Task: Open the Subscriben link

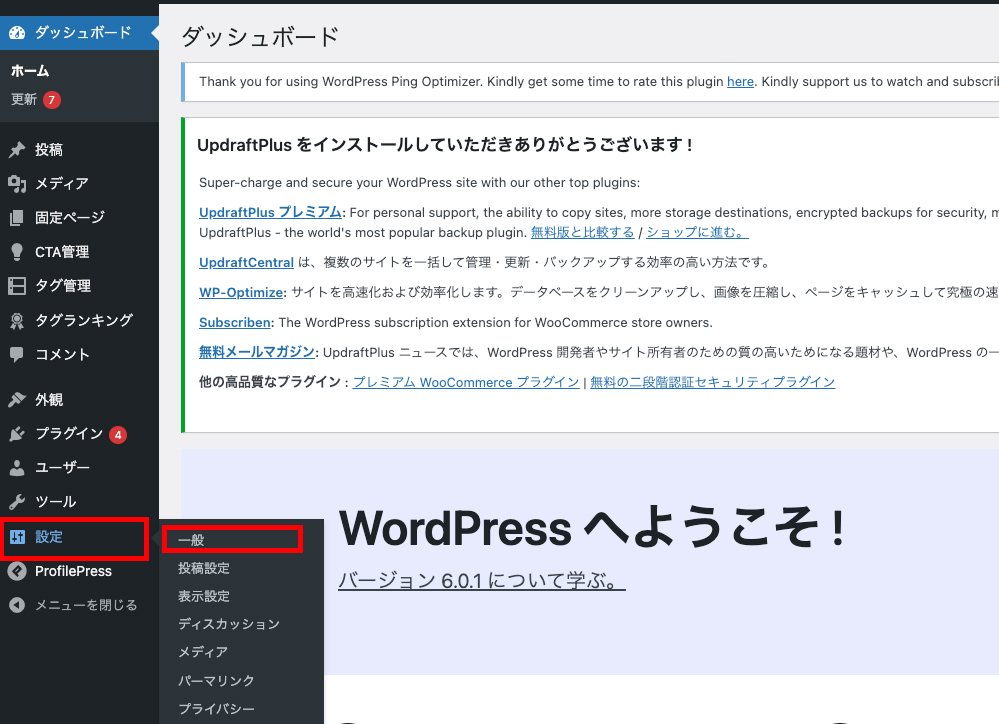Action: (234, 322)
